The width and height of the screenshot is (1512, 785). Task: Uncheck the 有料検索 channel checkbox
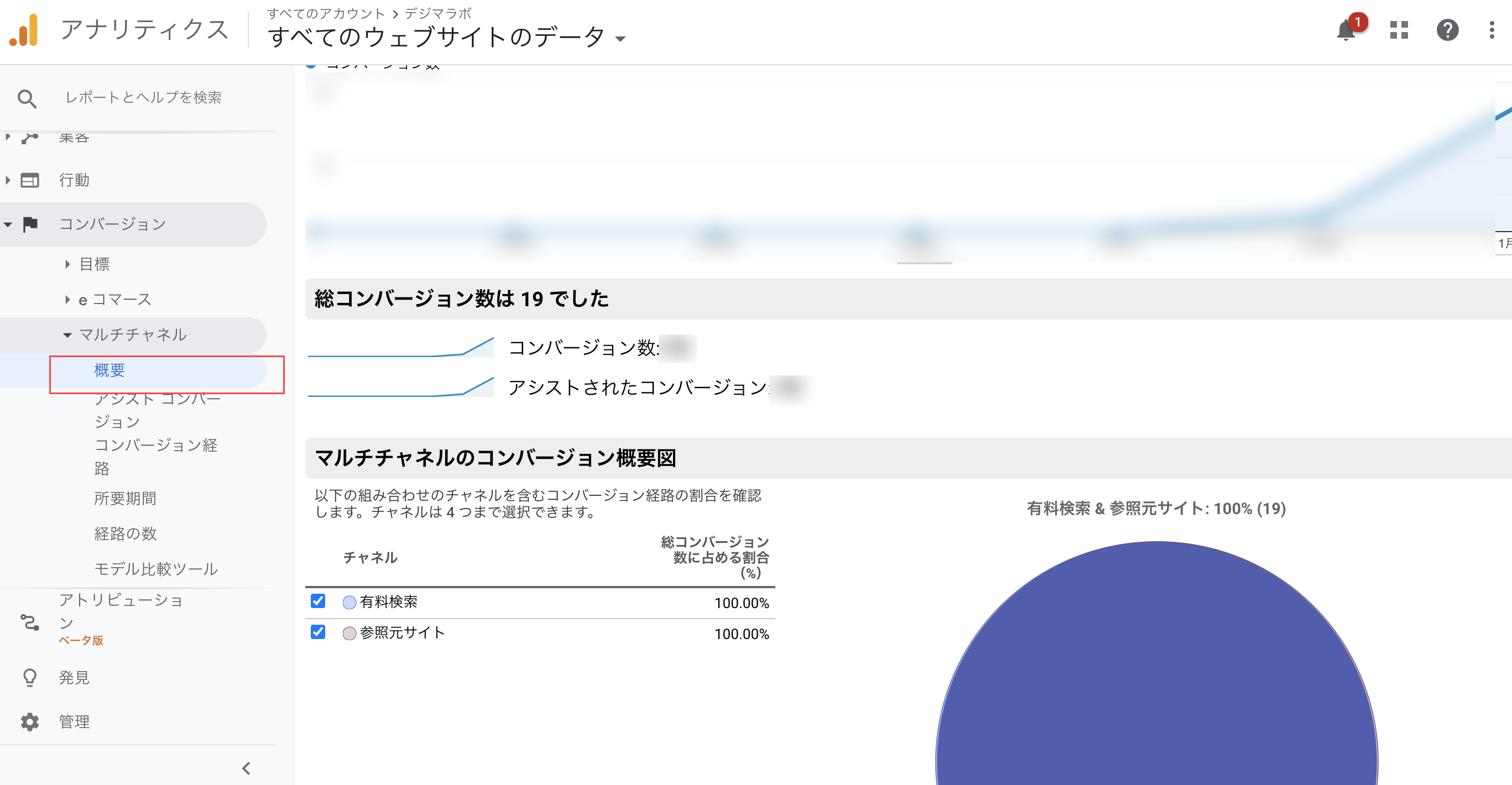[x=317, y=602]
